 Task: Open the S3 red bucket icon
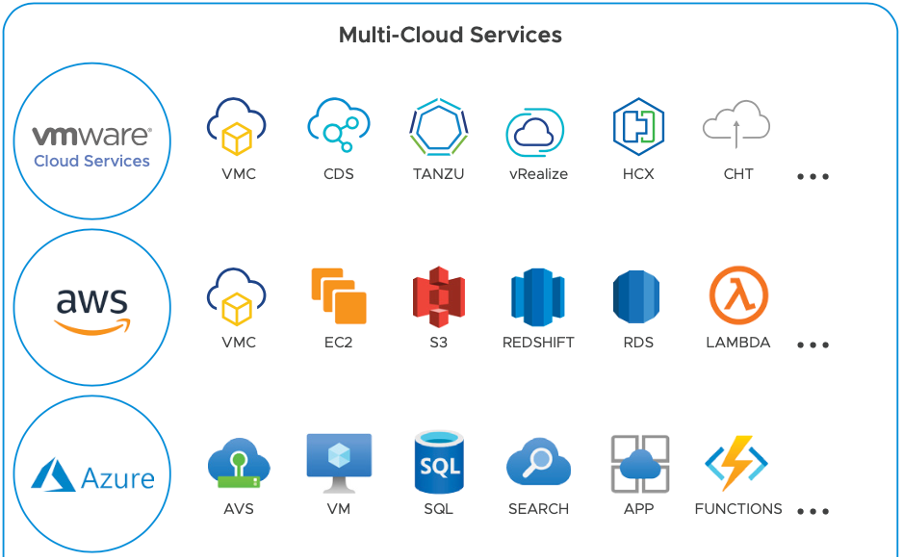[x=439, y=297]
